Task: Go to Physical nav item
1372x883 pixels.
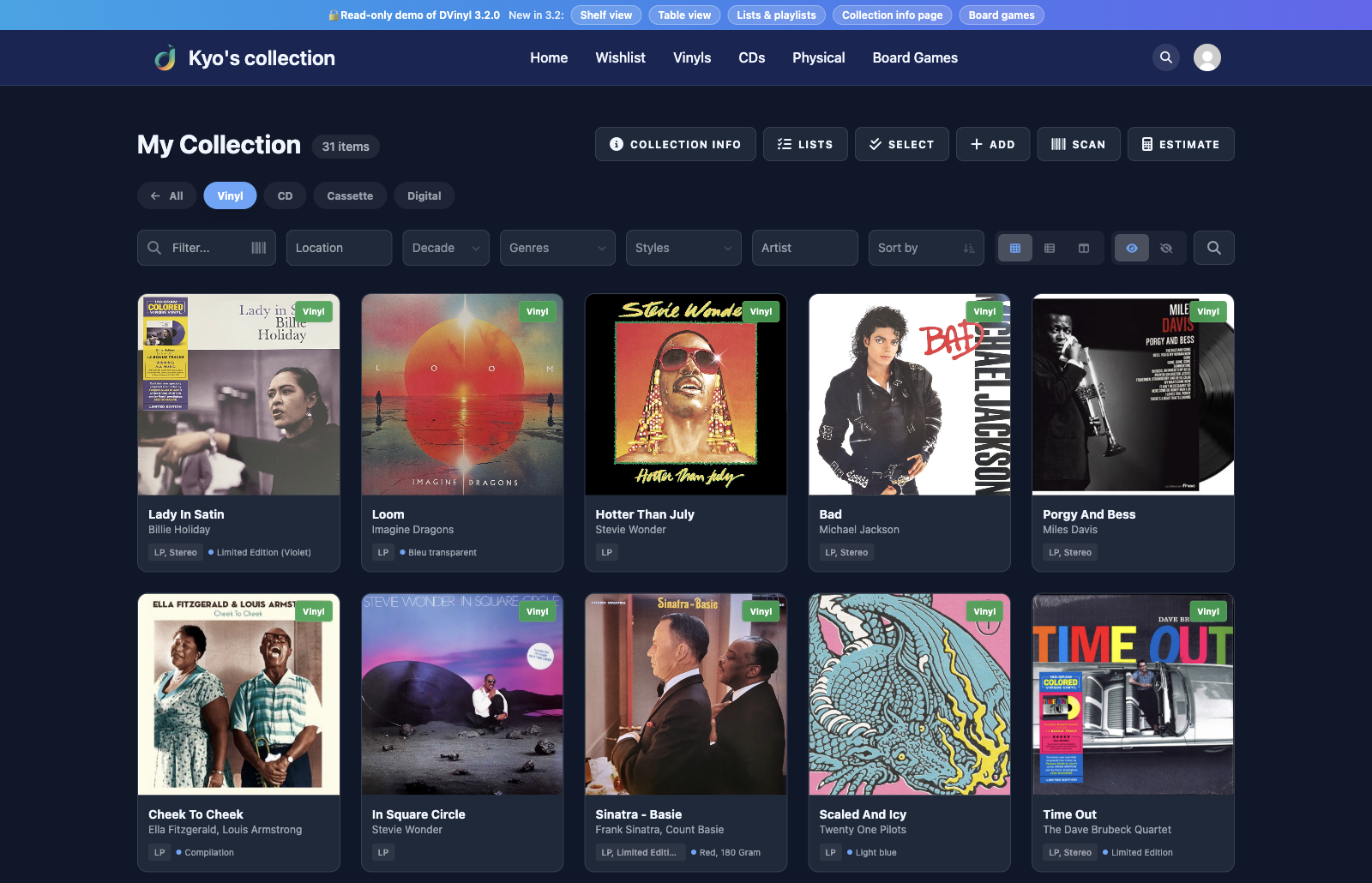Action: click(x=819, y=57)
